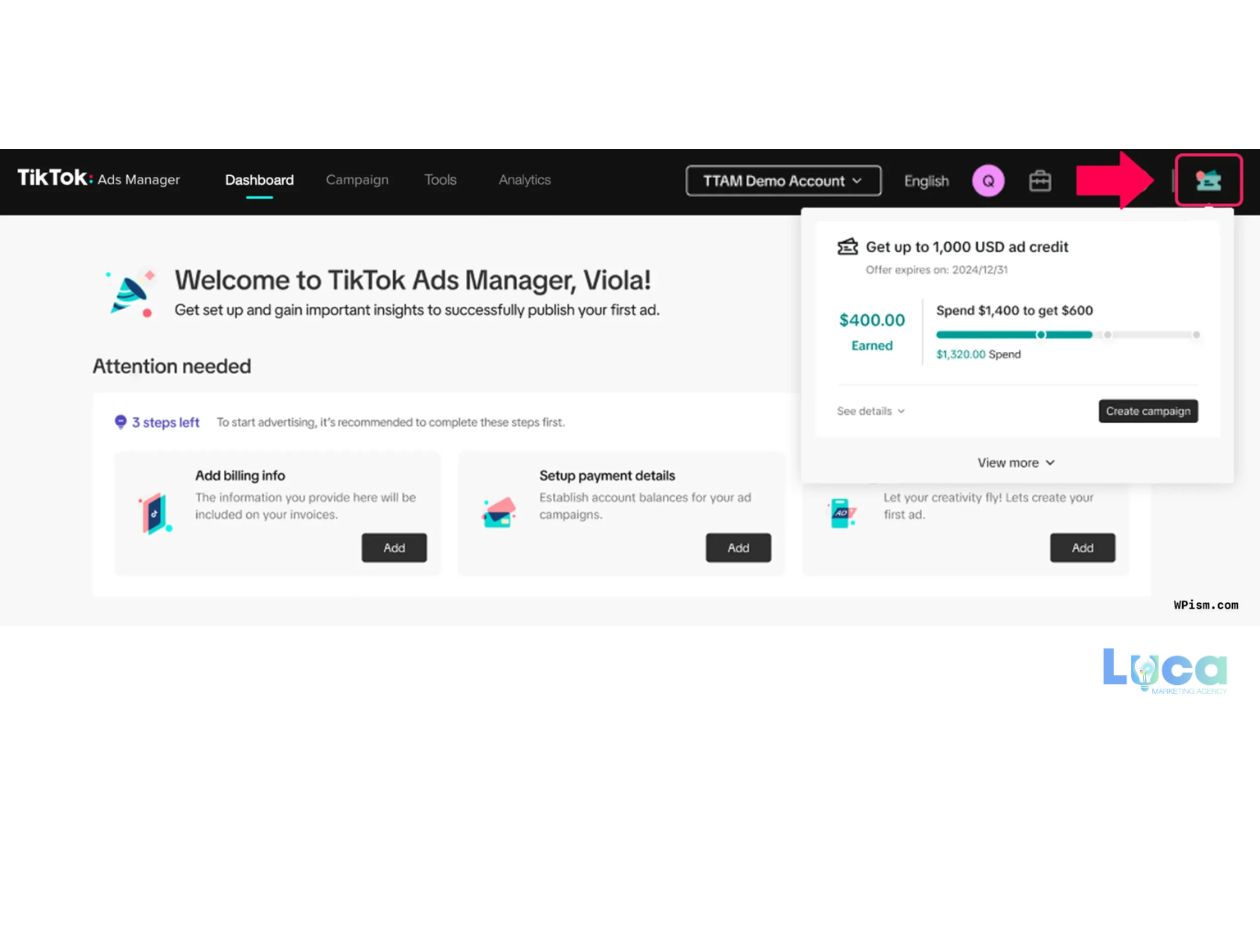Click the Attention needed heading
The height and width of the screenshot is (948, 1260).
[172, 366]
